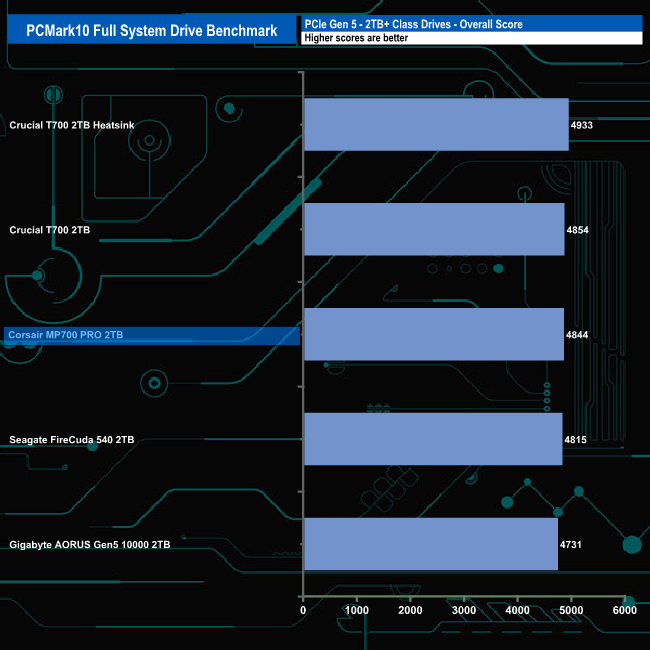This screenshot has height=650, width=650.
Task: Click the 2000 axis tick label
Action: pos(410,610)
